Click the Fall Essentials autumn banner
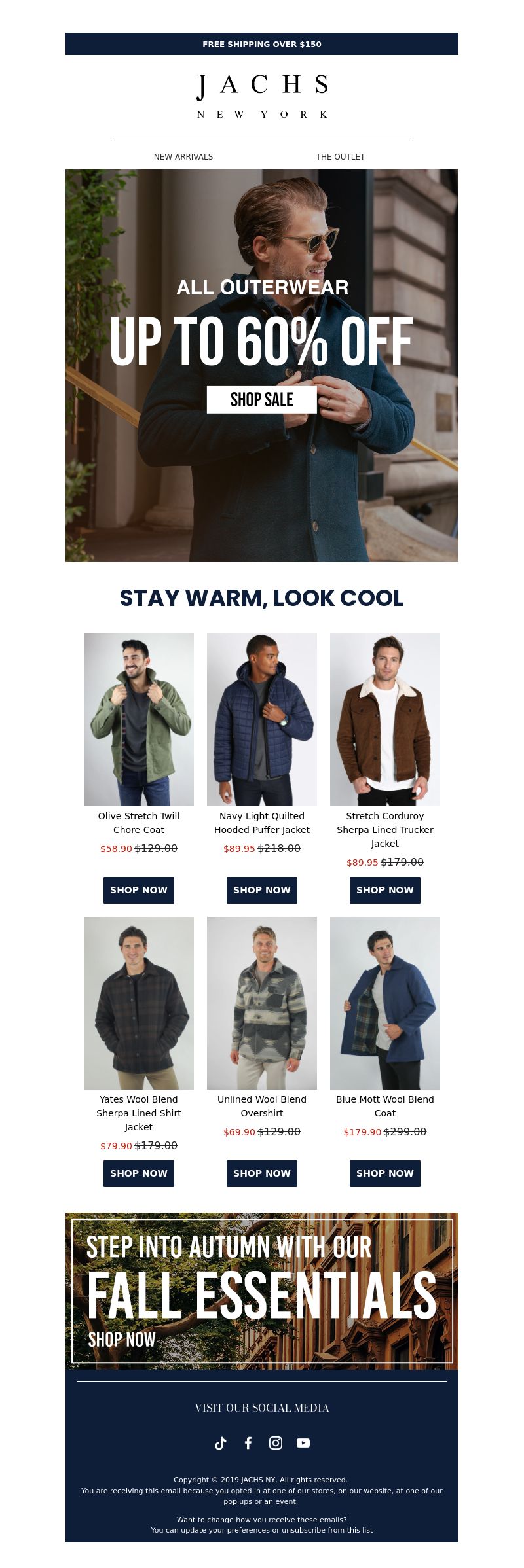524x1568 pixels. tap(262, 1291)
